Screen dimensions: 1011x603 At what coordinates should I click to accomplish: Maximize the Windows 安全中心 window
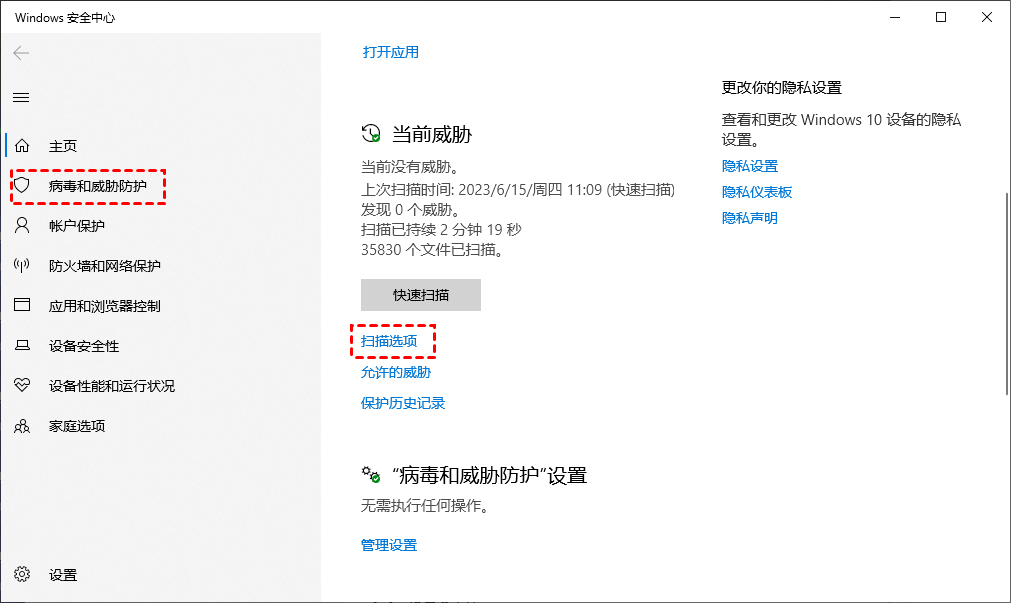(941, 17)
